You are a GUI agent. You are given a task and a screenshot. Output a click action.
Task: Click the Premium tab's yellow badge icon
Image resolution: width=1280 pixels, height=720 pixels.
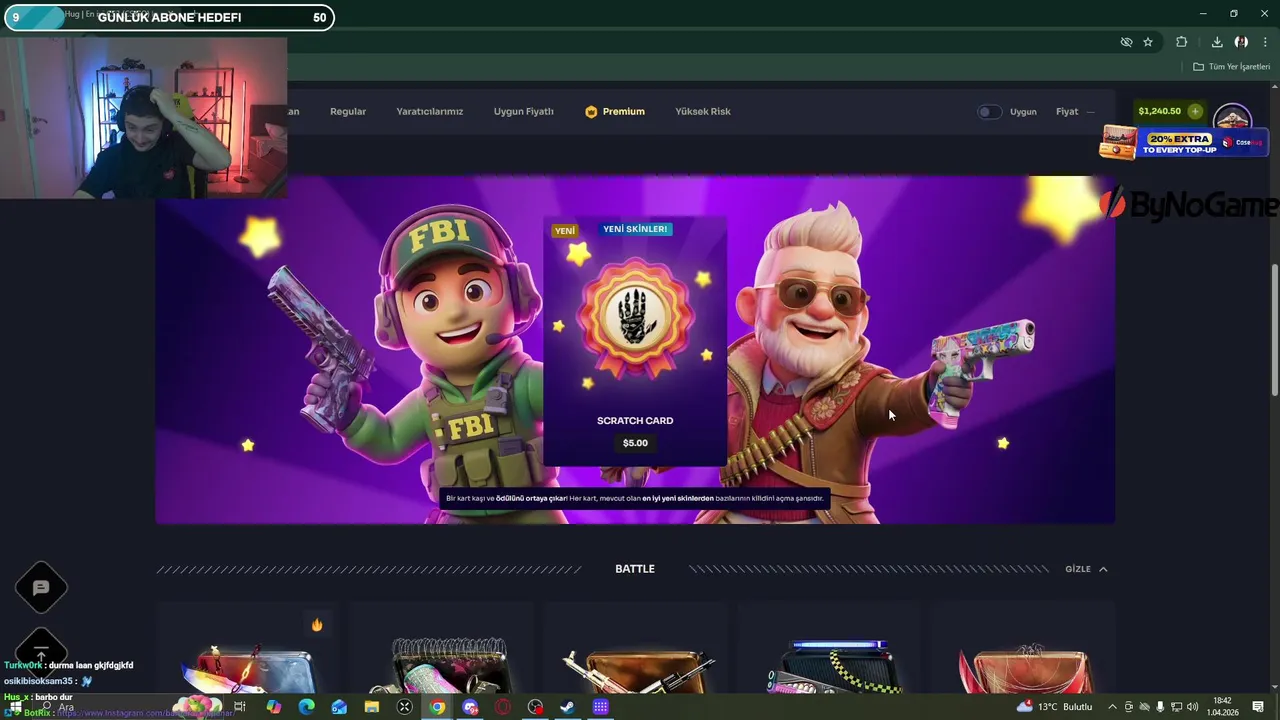pyautogui.click(x=591, y=112)
